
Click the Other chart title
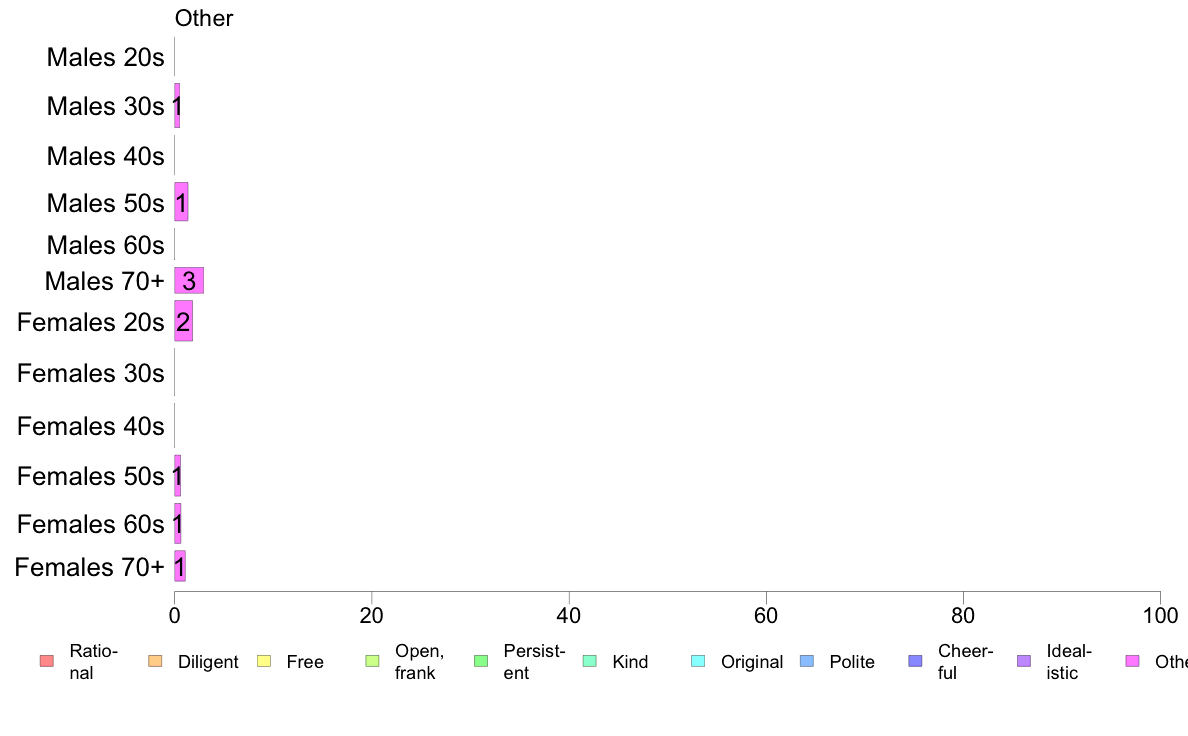click(204, 18)
